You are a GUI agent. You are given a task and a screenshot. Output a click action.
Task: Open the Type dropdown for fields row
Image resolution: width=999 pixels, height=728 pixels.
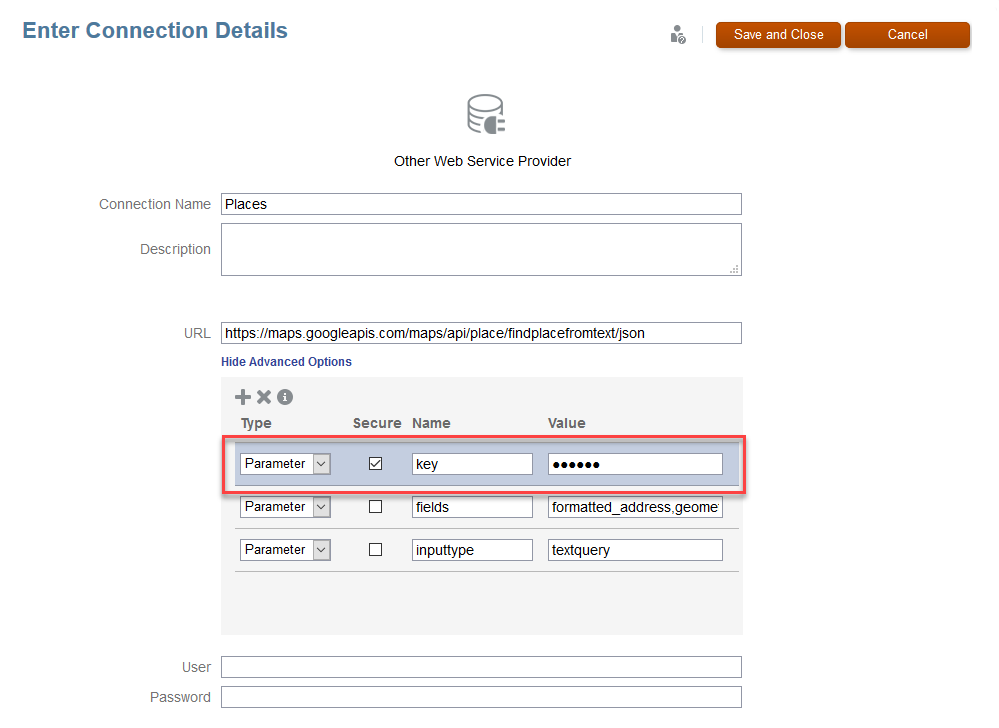pos(321,507)
